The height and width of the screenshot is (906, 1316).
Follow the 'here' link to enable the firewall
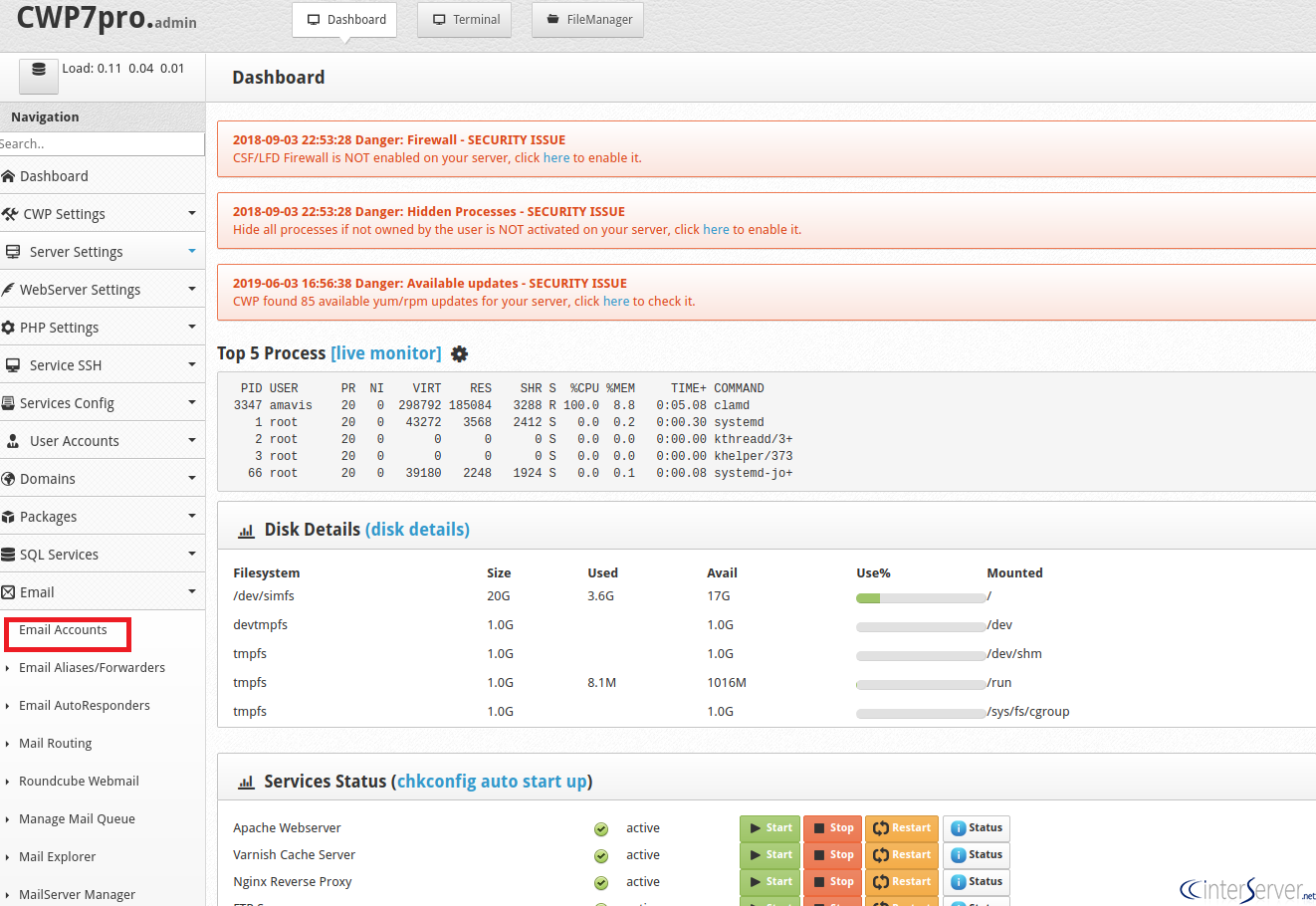(x=556, y=158)
